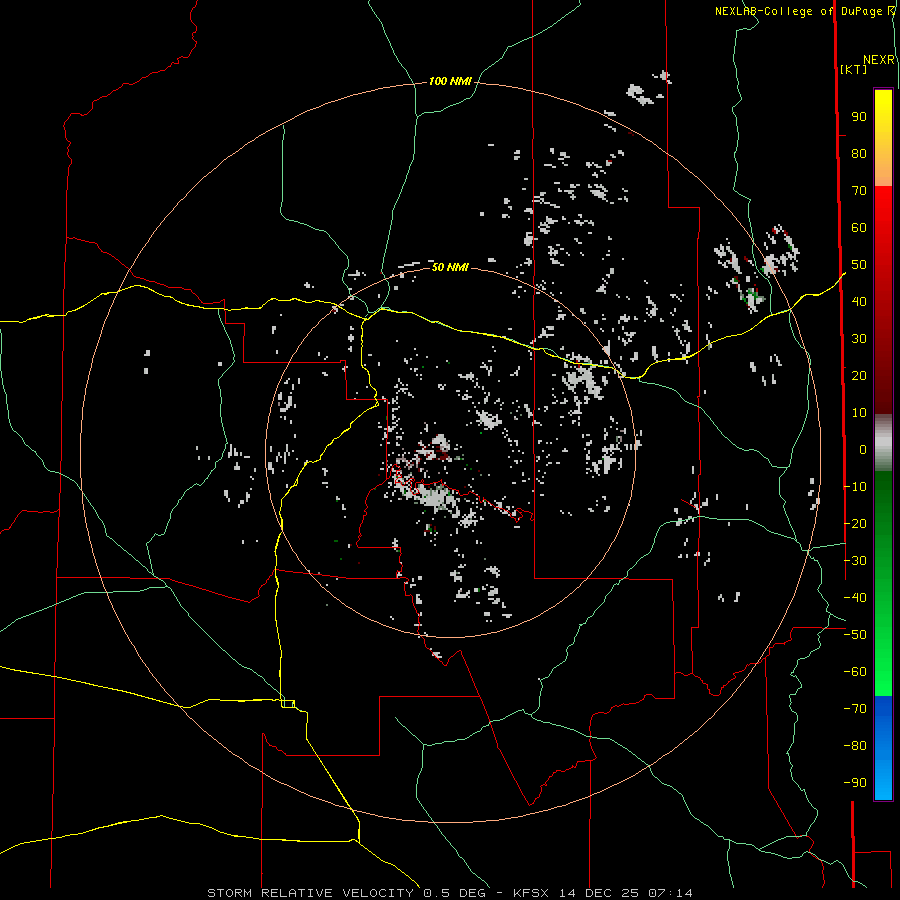Click the positive 10 scale value
This screenshot has height=900, width=900.
click(x=859, y=413)
